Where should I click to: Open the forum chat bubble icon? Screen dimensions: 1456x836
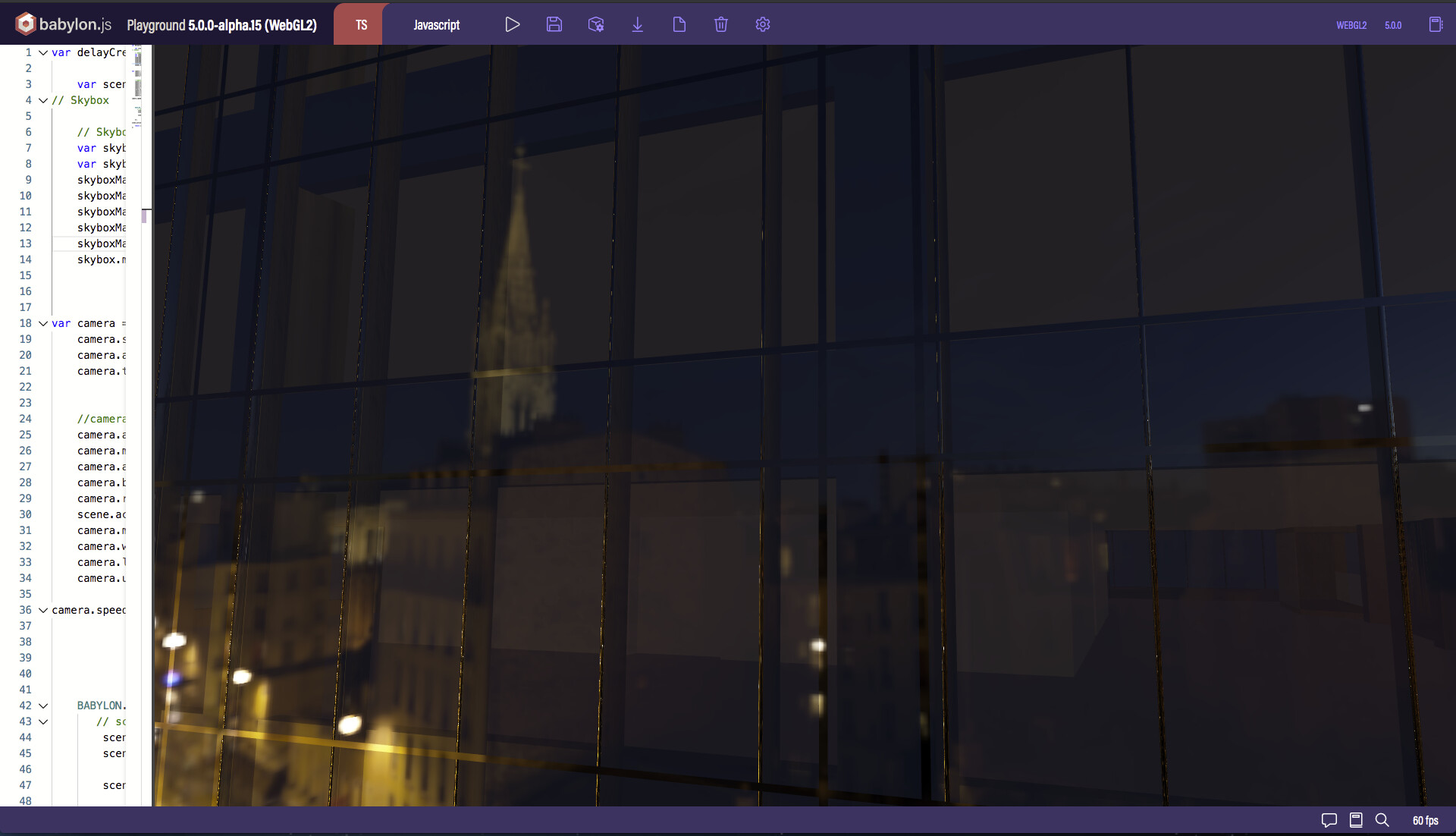[x=1329, y=820]
